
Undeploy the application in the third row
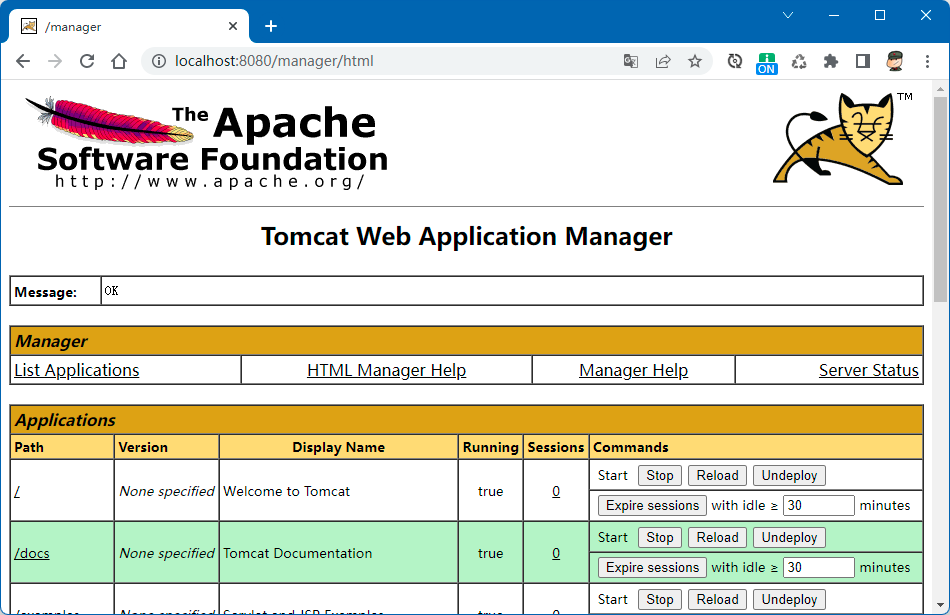pos(789,599)
